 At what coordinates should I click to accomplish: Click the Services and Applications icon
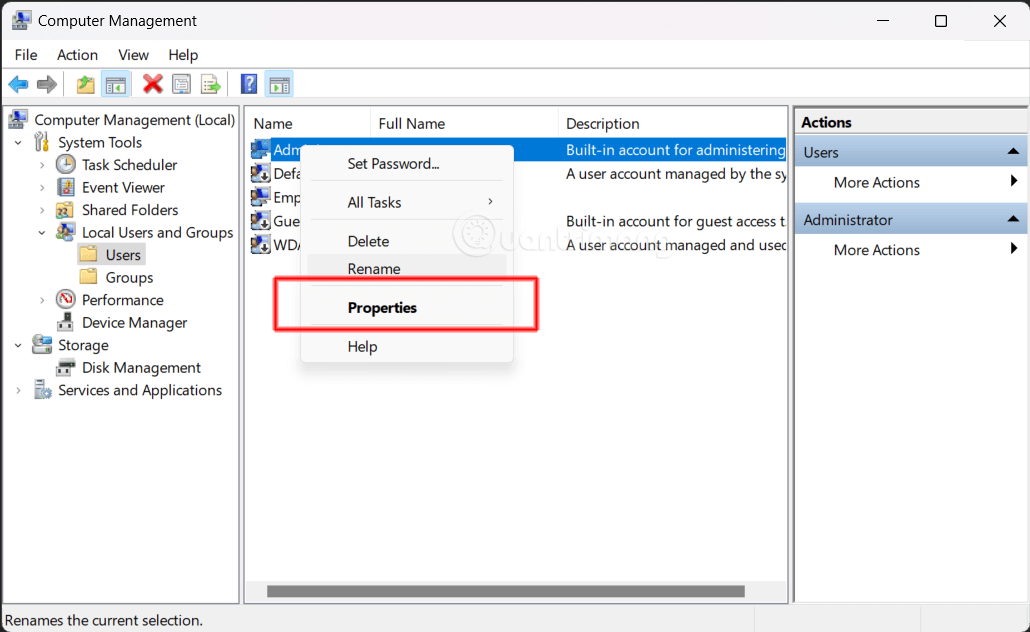[42, 390]
